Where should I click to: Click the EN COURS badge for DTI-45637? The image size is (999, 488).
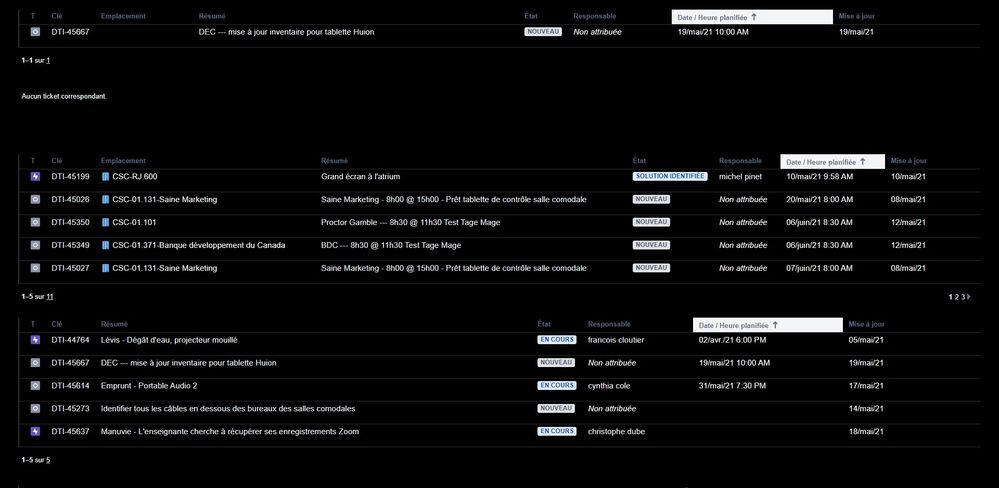coord(557,432)
